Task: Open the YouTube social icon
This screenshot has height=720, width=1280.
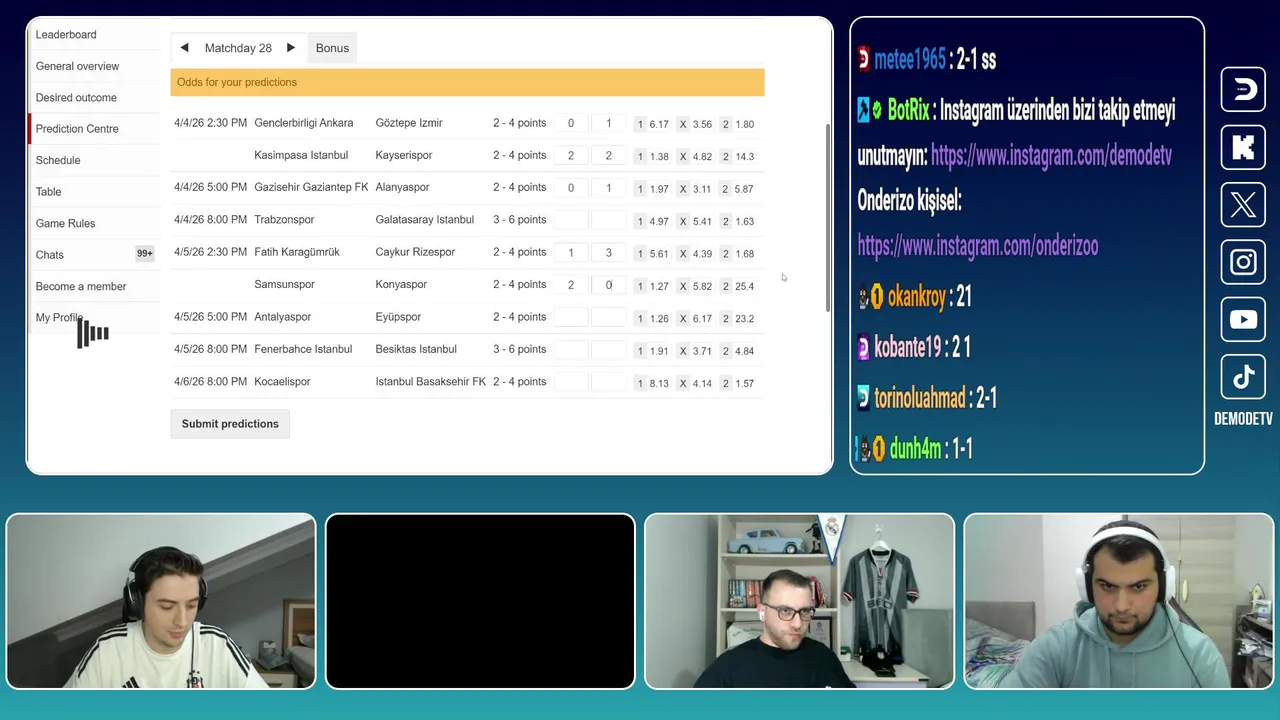Action: (1243, 320)
